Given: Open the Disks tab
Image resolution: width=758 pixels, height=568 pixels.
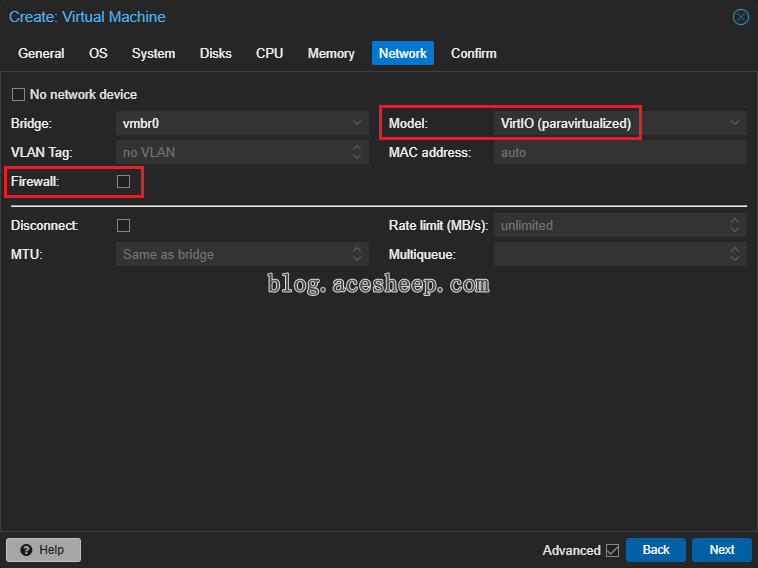Looking at the screenshot, I should 216,53.
